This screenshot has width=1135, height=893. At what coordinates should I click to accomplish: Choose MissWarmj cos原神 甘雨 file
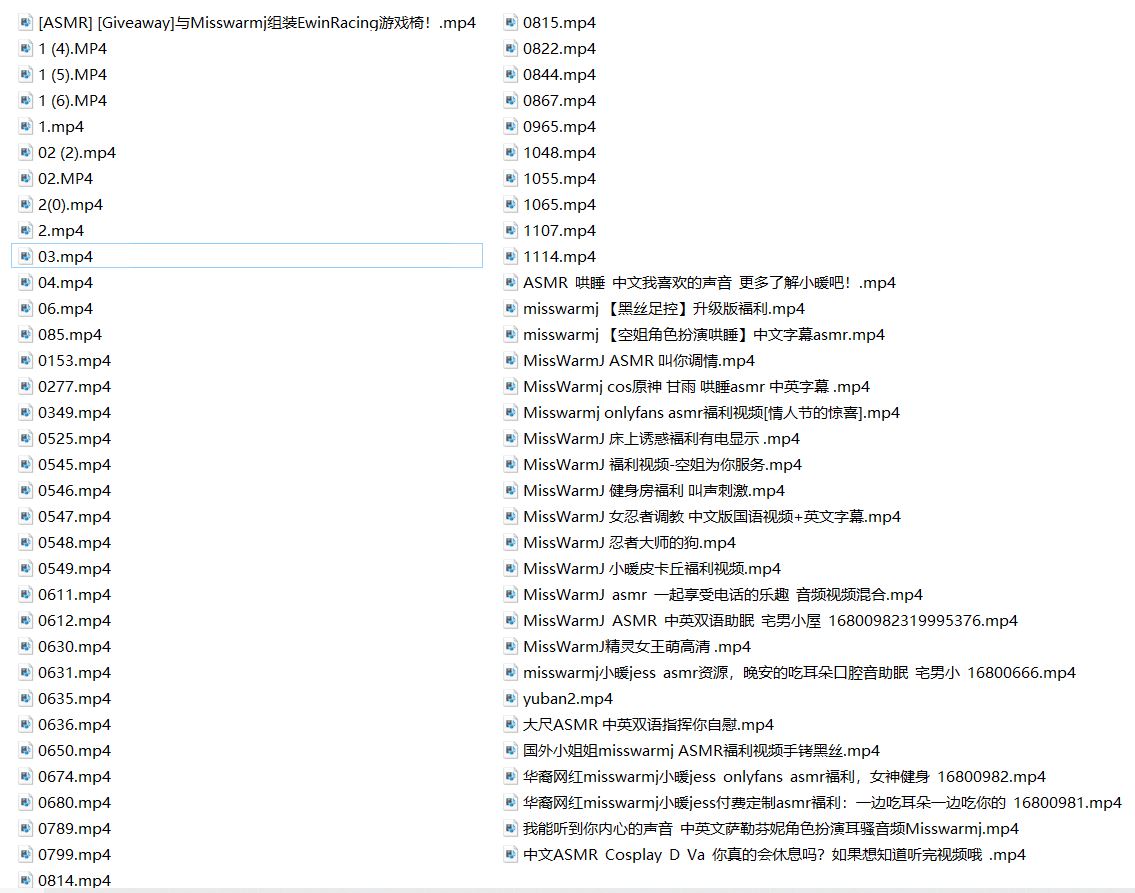tap(696, 386)
